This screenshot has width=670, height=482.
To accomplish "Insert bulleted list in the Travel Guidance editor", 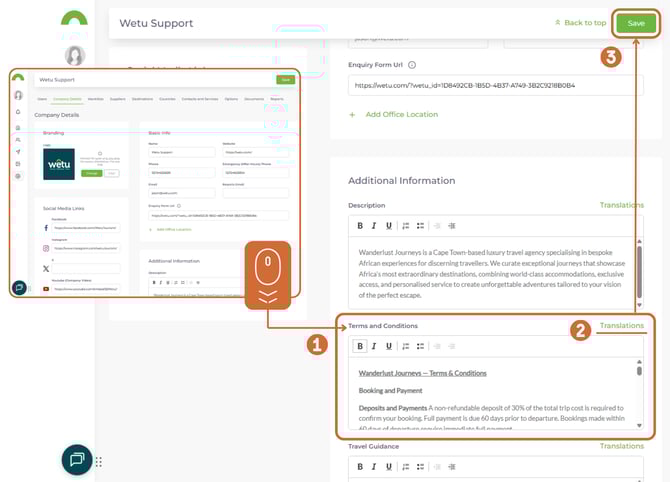I will tap(420, 467).
